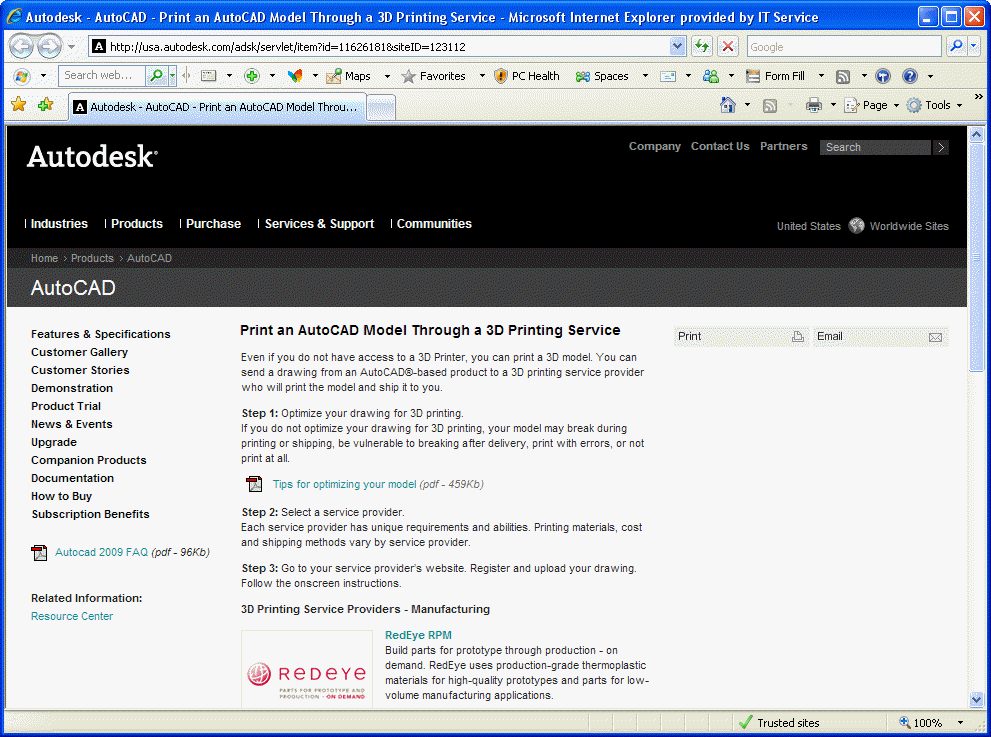
Task: Expand the dropdown arrow next to Favorites
Action: pyautogui.click(x=482, y=76)
